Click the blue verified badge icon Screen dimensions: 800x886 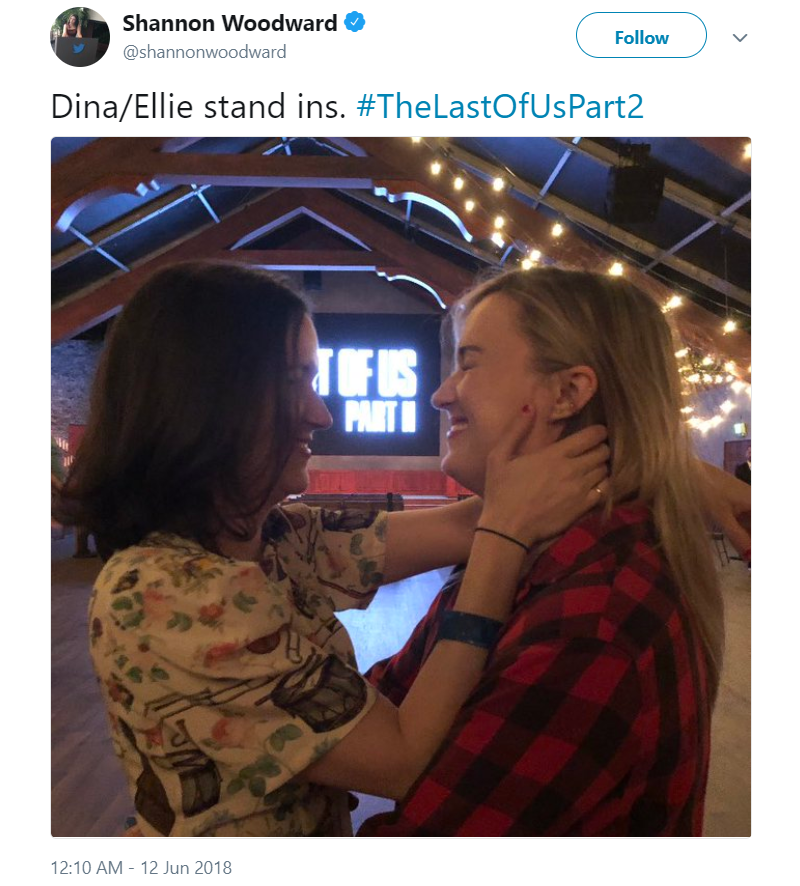pos(355,23)
